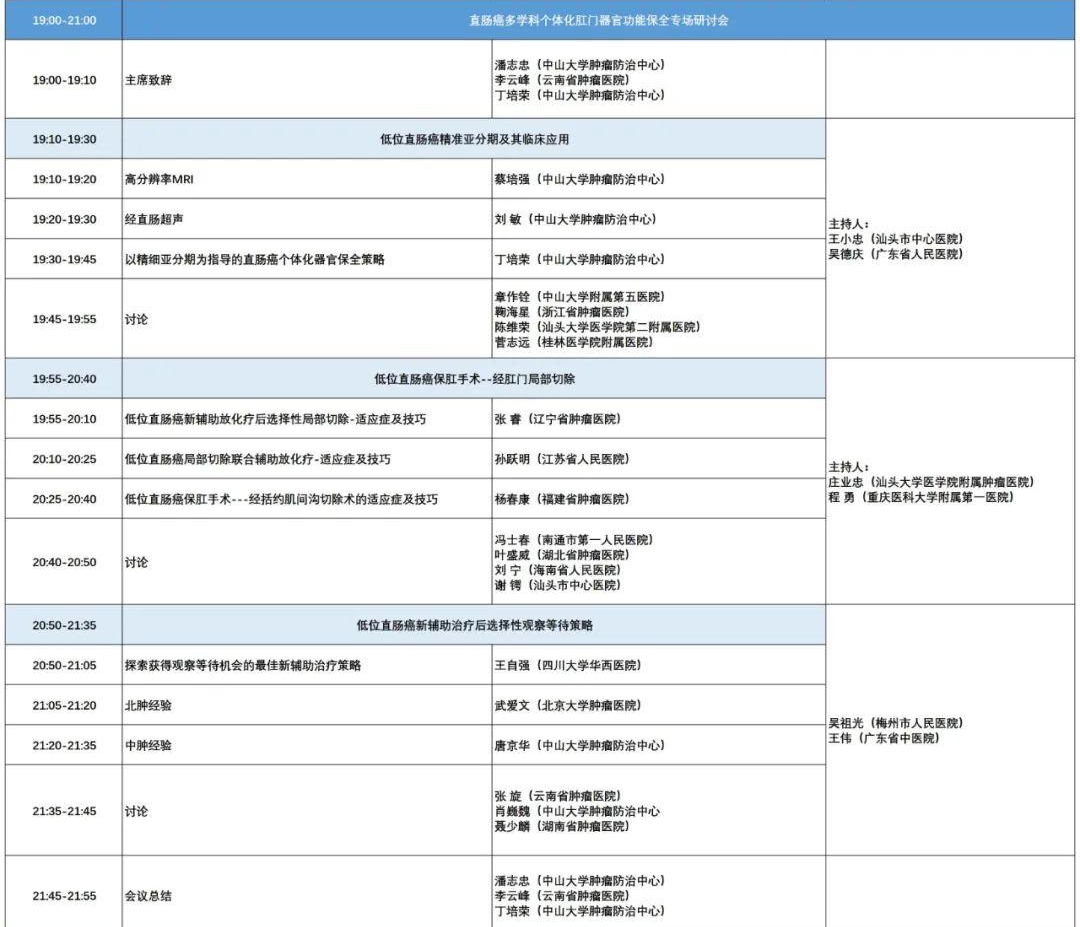Select section title 低位直肠癌精准亚分期及其临床应用
Image resolution: width=1080 pixels, height=927 pixels.
coord(475,139)
